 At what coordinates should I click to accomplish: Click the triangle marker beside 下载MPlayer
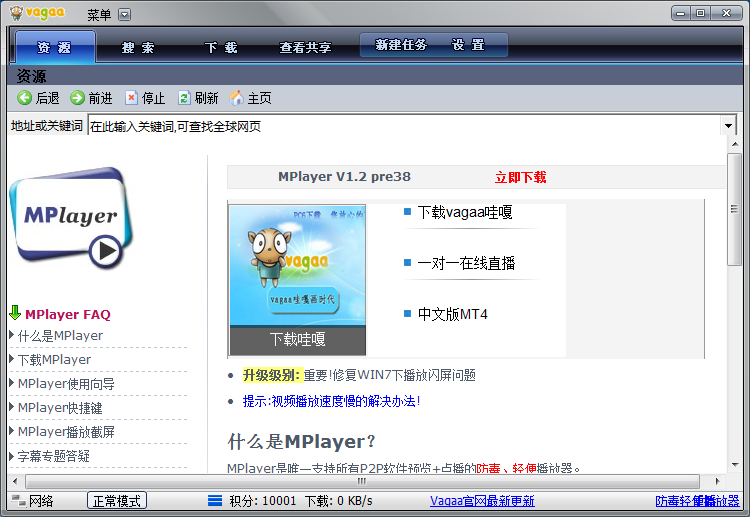11,359
